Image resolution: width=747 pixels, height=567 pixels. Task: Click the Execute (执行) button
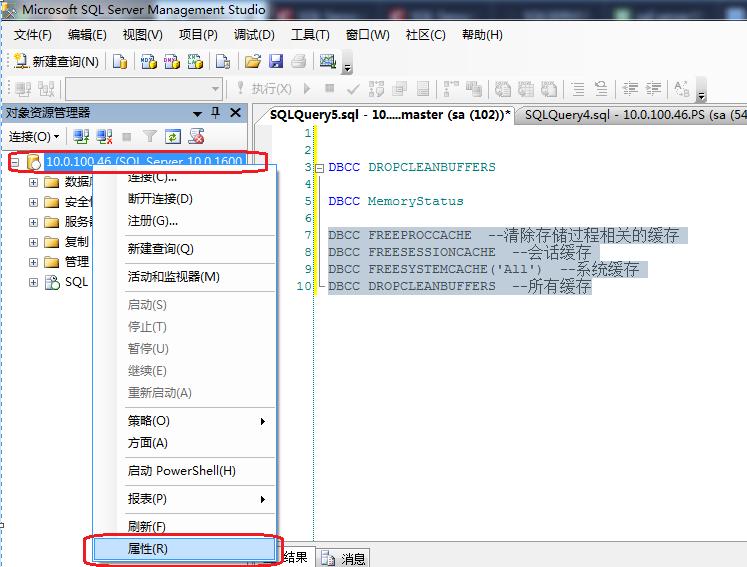click(x=265, y=89)
